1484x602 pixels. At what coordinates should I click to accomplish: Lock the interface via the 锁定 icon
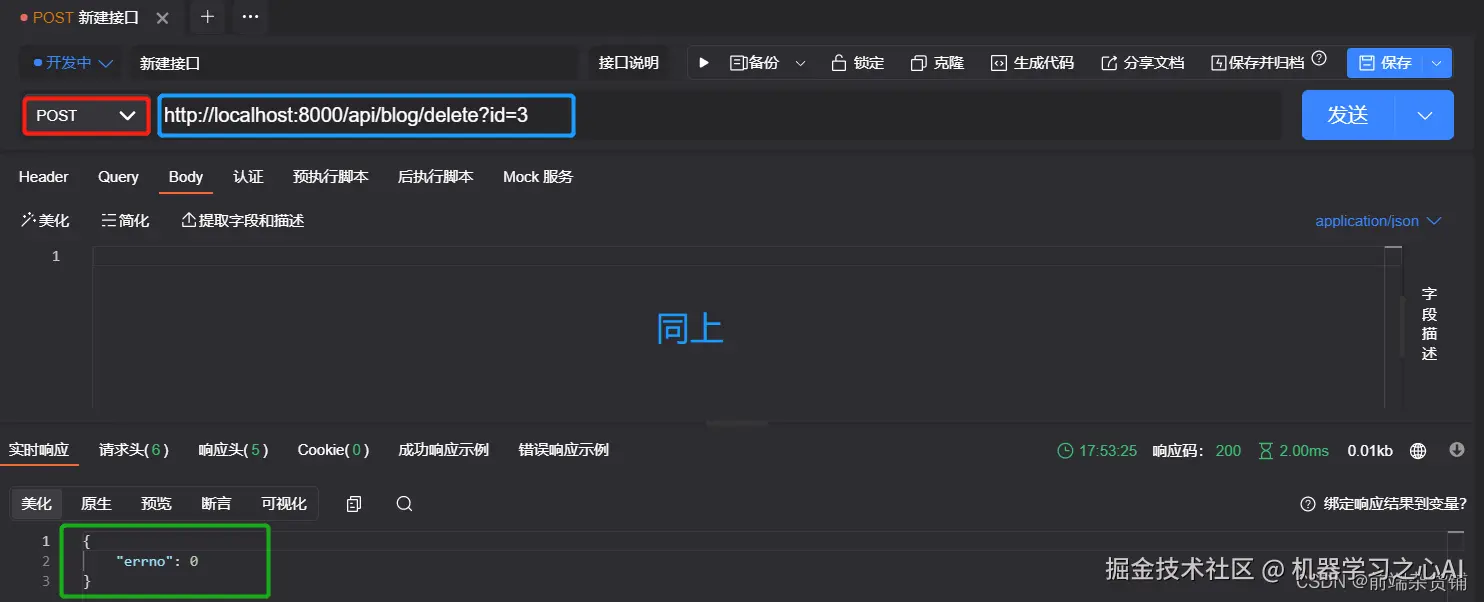[x=859, y=62]
